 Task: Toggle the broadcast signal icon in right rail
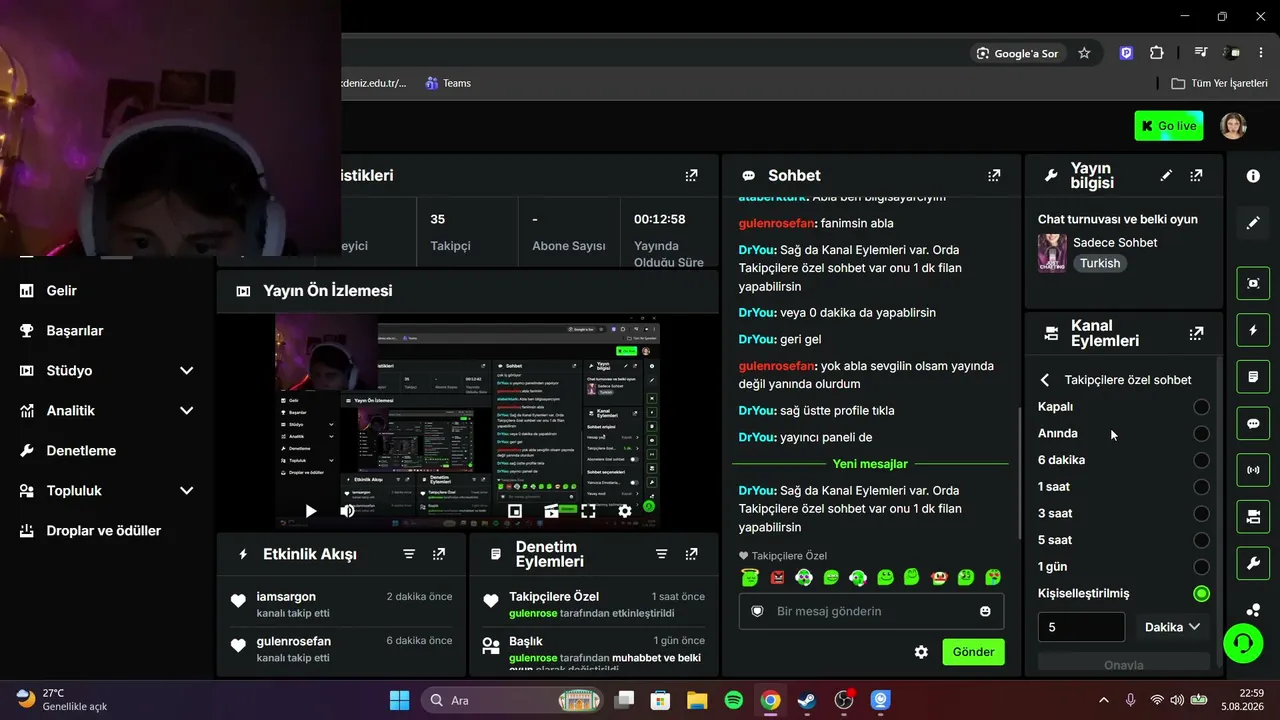click(x=1253, y=470)
